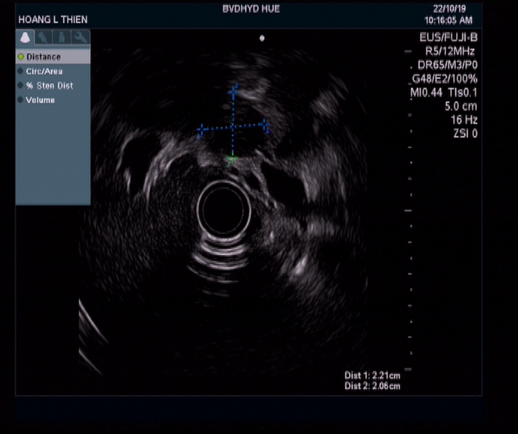Click the 5.0 cm depth setting

[461, 106]
